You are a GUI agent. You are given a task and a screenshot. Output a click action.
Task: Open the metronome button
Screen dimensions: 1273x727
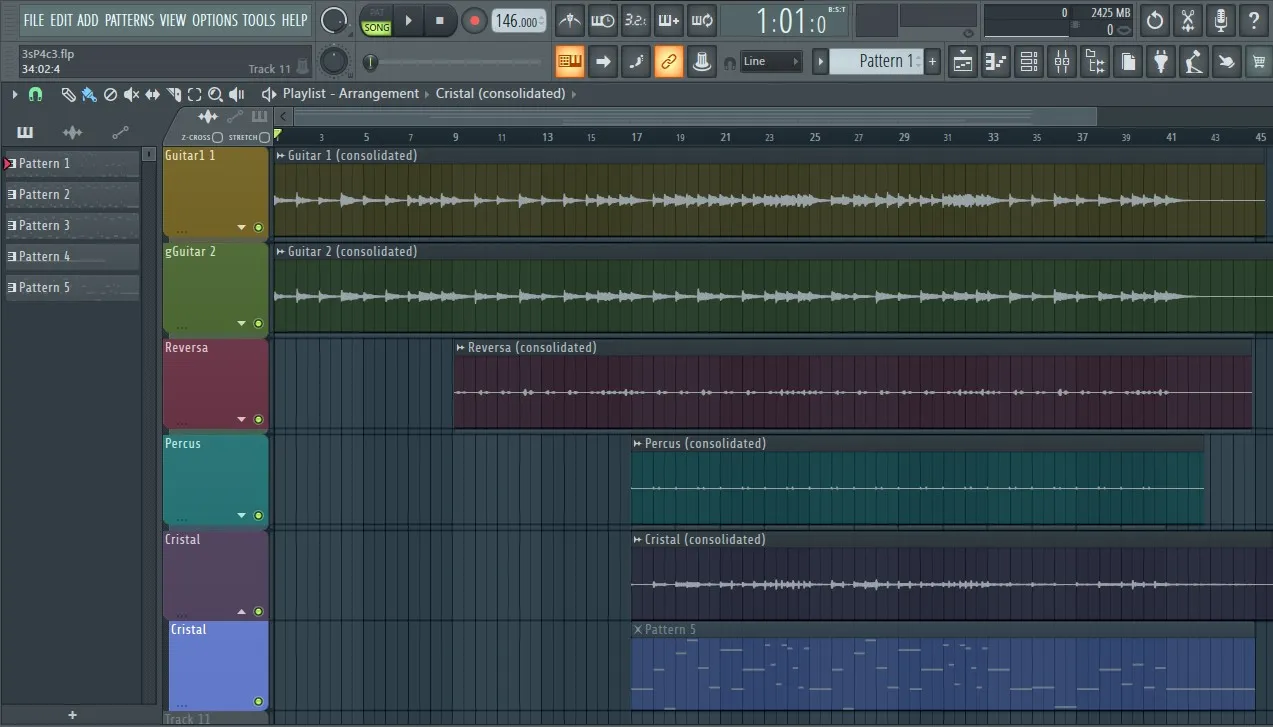[x=570, y=19]
